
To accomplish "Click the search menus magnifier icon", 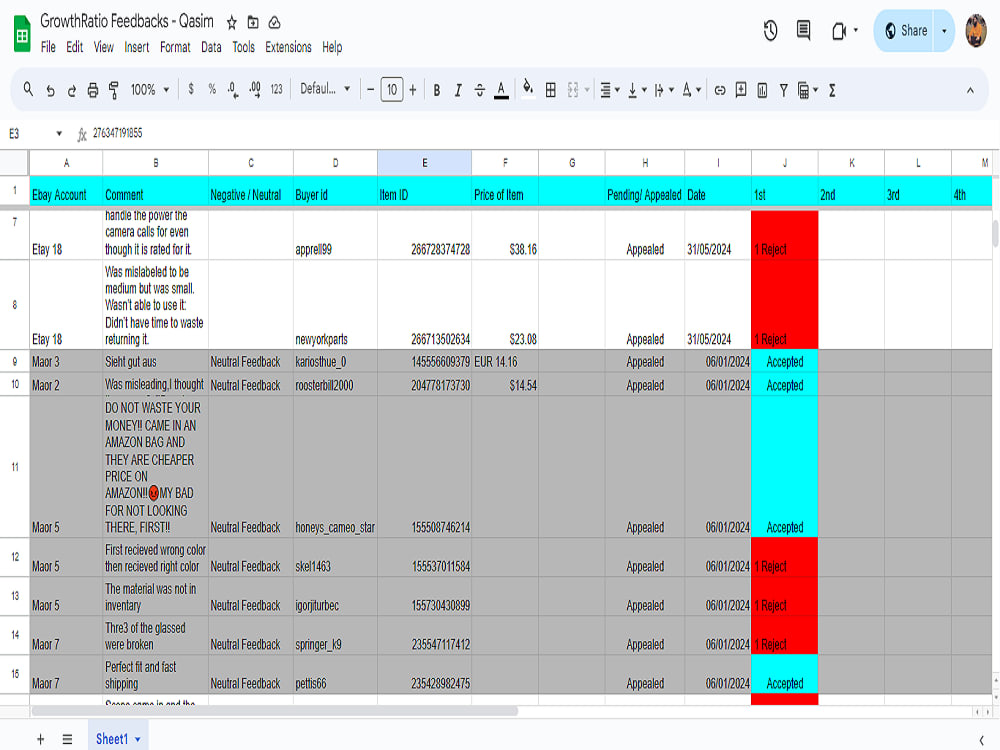I will click(28, 89).
